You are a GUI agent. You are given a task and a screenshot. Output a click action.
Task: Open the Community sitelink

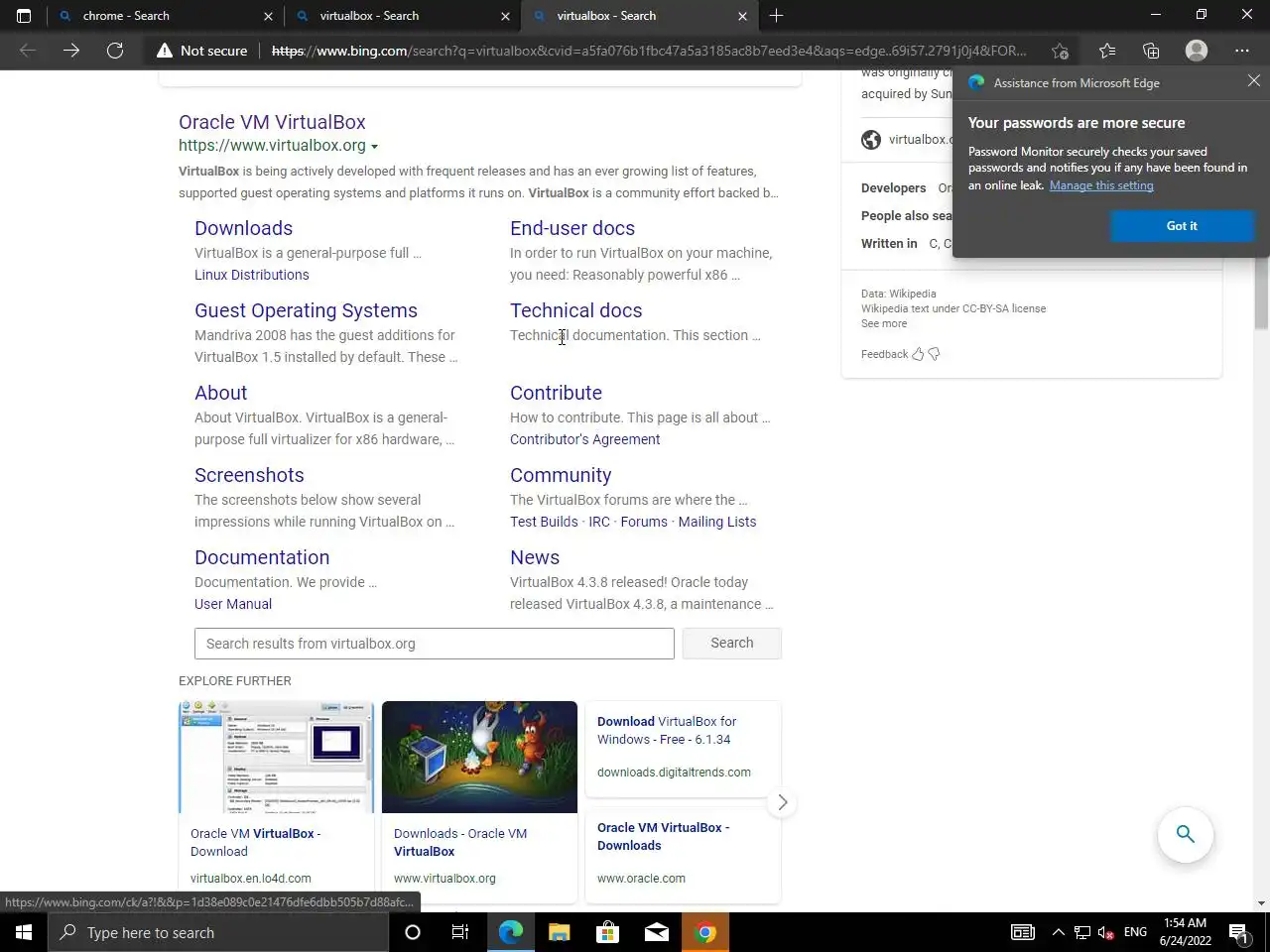561,475
